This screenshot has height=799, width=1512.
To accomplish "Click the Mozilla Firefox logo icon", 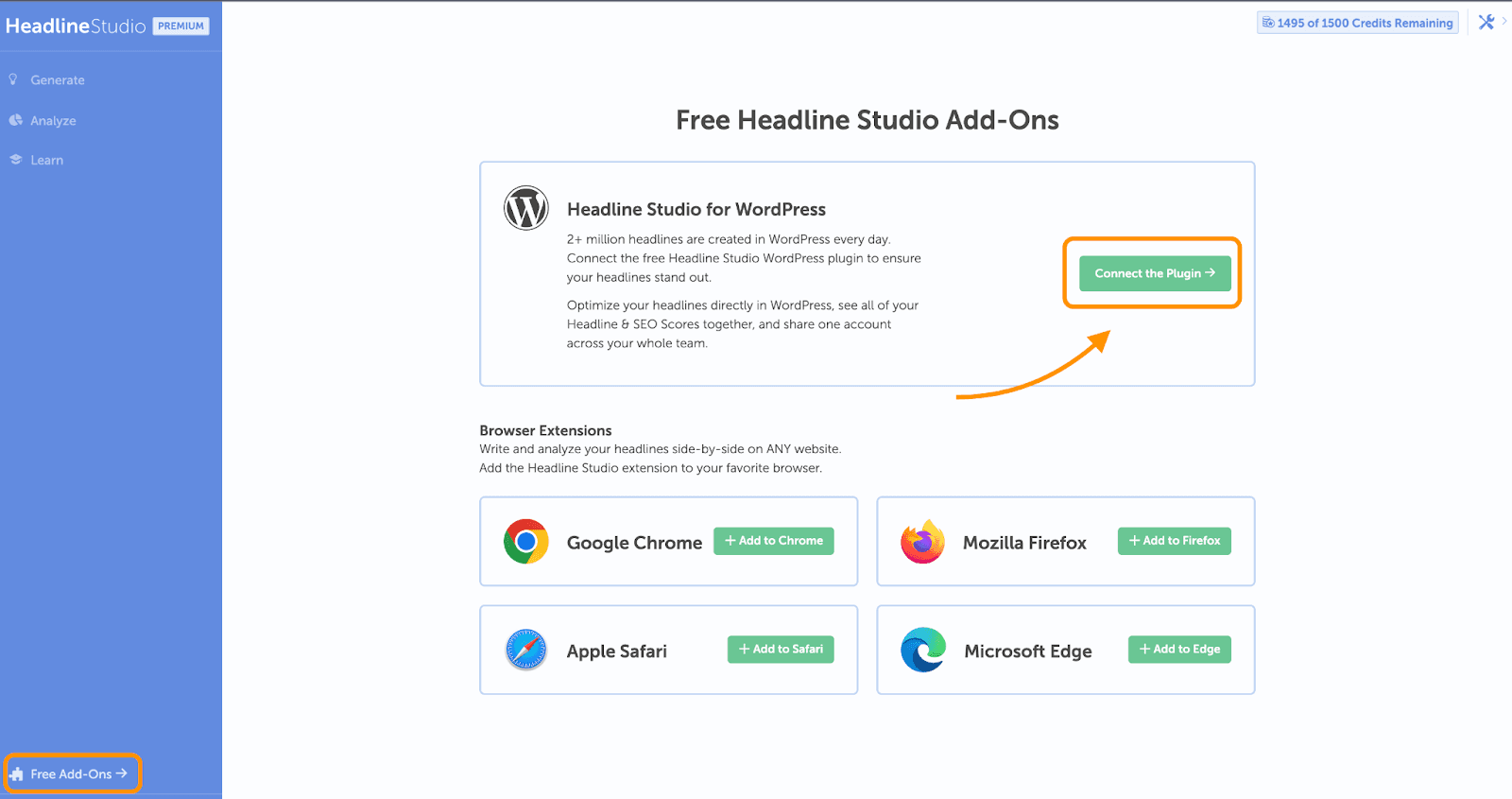I will click(x=922, y=542).
